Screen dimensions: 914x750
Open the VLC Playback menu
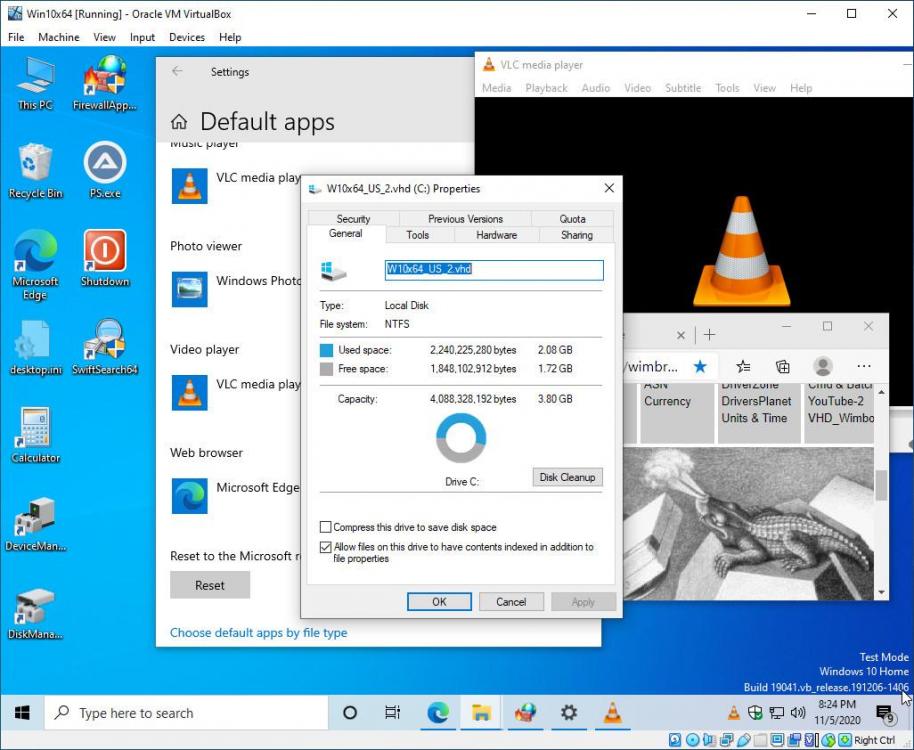coord(546,88)
